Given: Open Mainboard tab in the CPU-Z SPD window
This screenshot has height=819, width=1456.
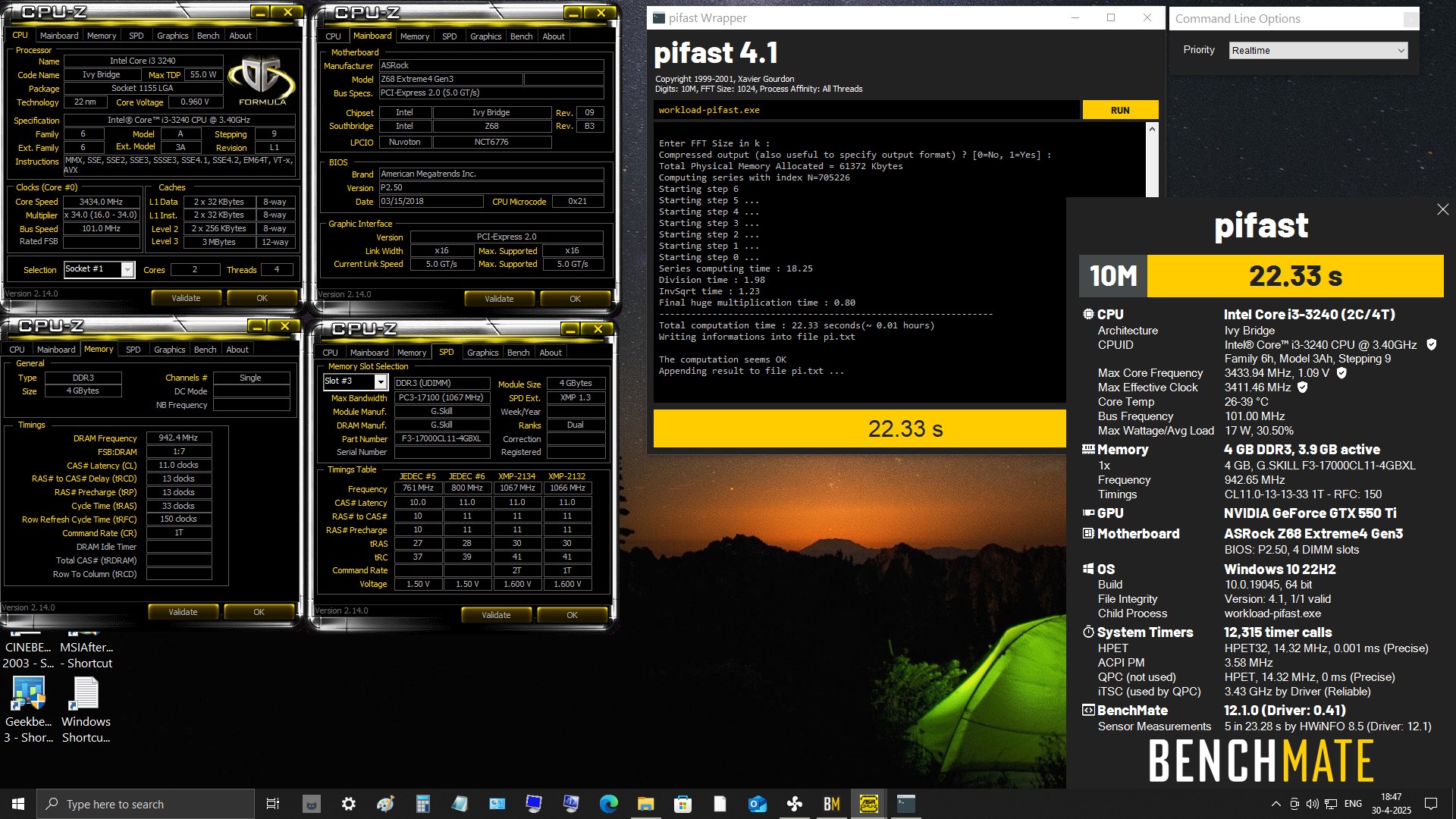Looking at the screenshot, I should [x=369, y=353].
